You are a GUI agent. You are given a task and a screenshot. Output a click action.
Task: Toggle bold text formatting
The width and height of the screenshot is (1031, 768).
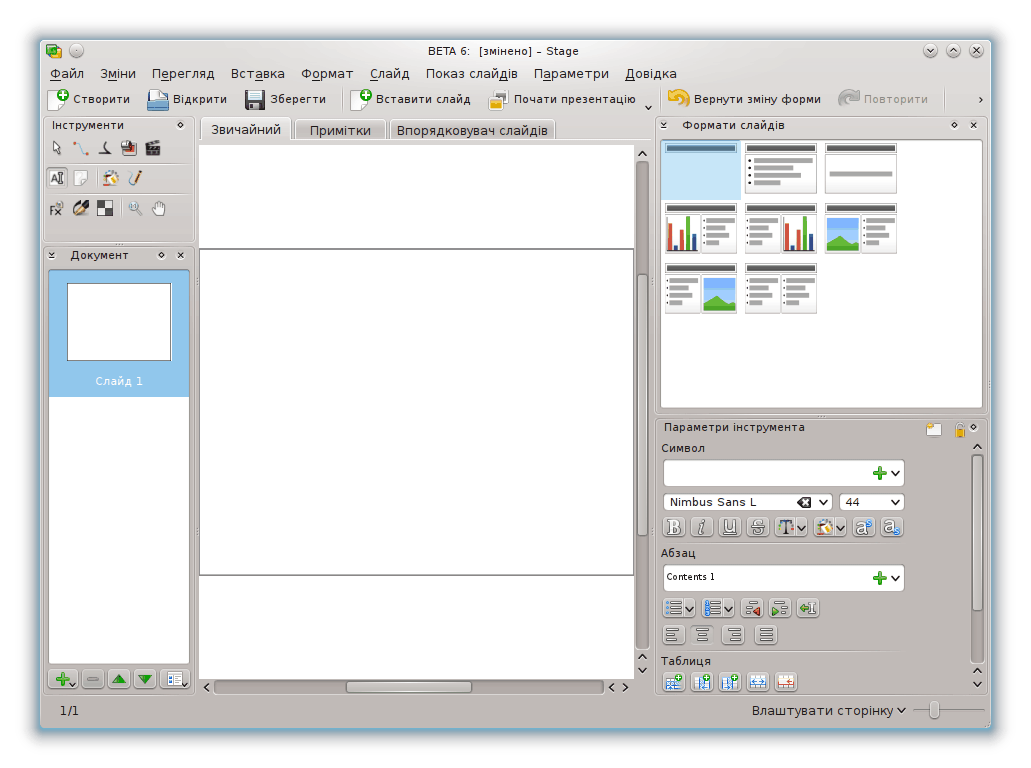pyautogui.click(x=674, y=527)
